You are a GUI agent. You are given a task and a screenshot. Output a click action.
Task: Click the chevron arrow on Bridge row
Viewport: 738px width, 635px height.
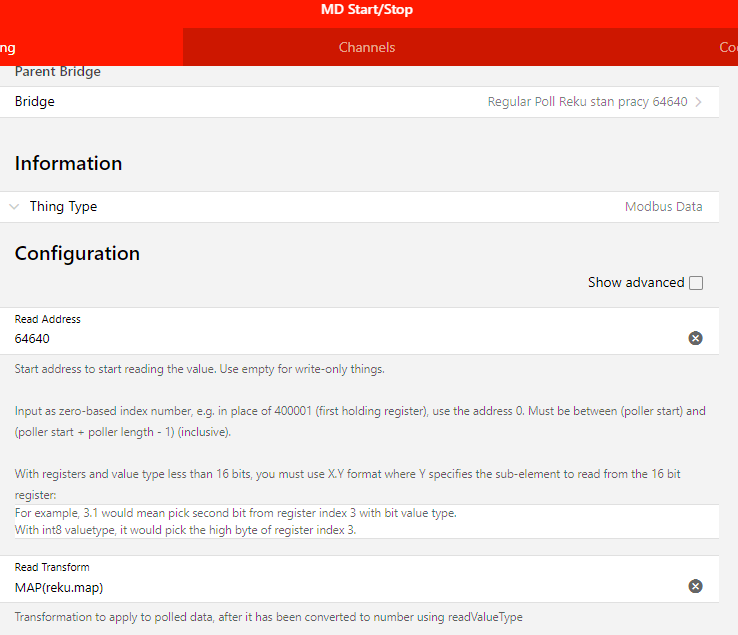tap(698, 102)
